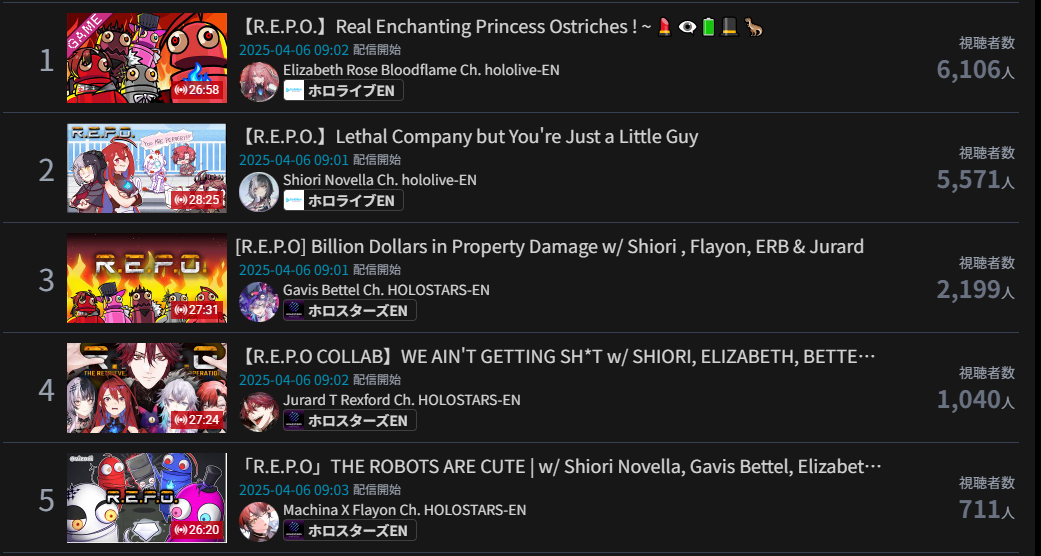Open 'Real Enchanting Princess Ostriches' stream title
1041x556 pixels.
[501, 27]
